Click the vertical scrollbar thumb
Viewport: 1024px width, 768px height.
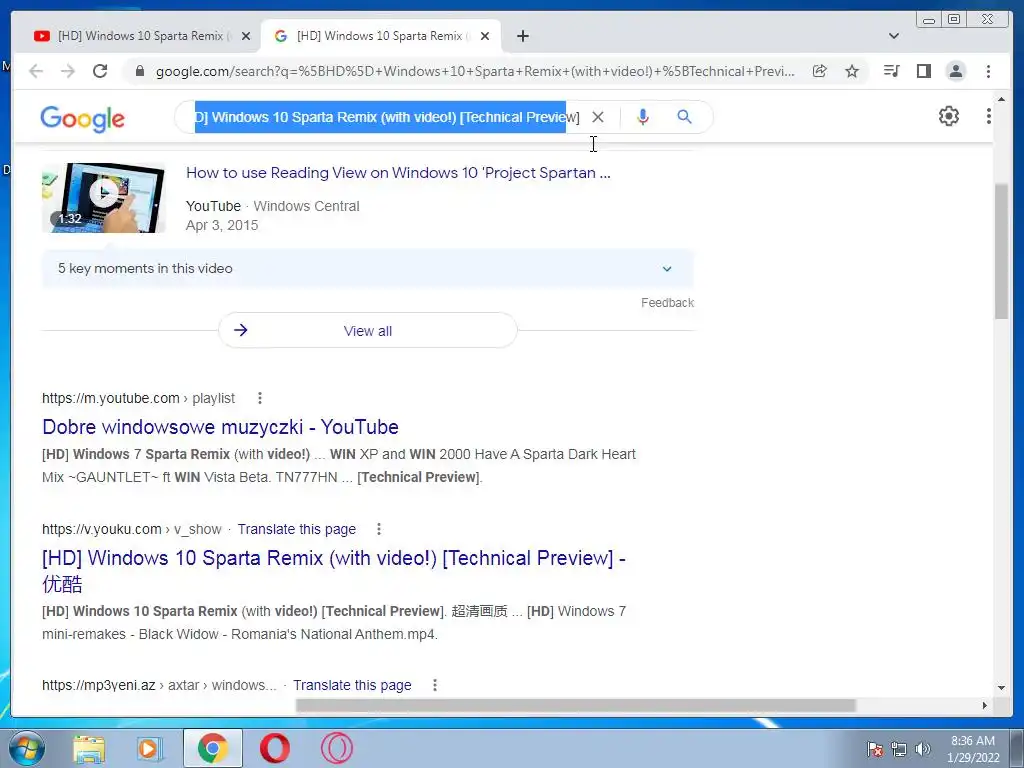point(1001,251)
